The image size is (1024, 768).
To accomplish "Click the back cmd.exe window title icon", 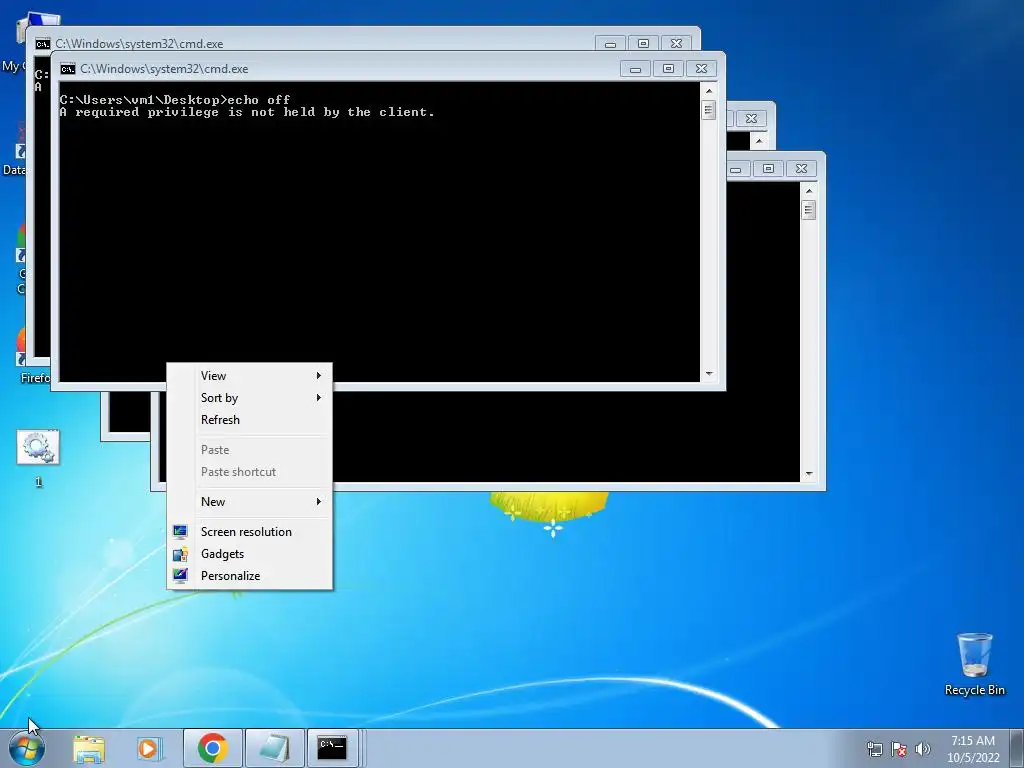I will [42, 44].
